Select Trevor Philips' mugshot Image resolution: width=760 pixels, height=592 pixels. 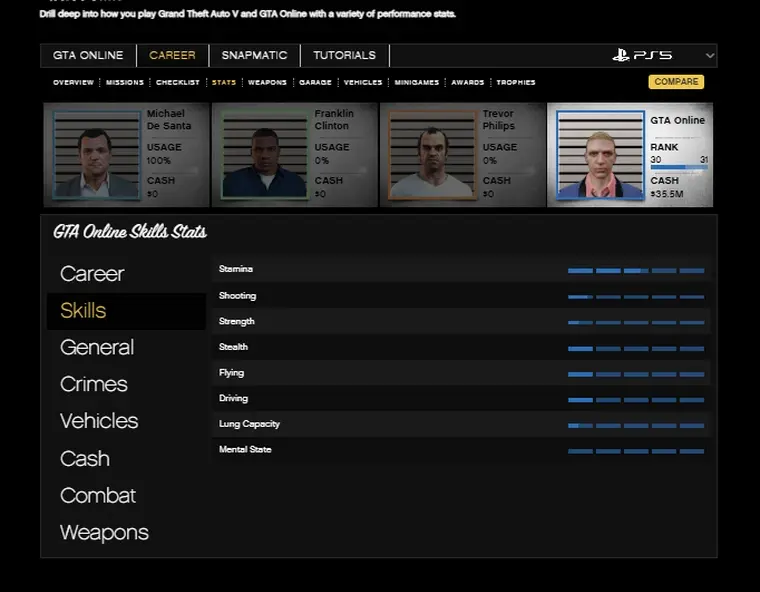(432, 155)
